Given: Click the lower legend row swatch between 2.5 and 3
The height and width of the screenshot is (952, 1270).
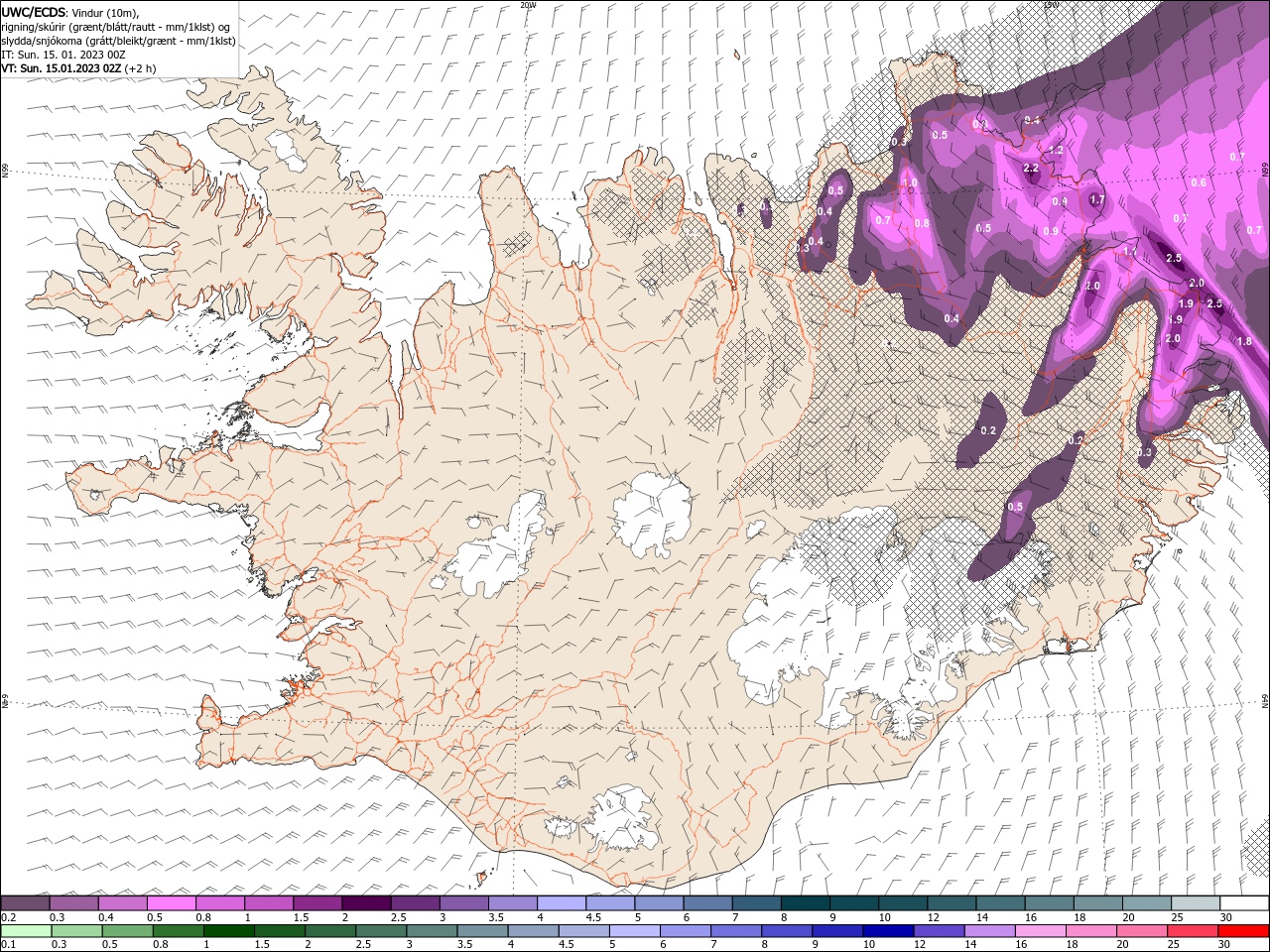Looking at the screenshot, I should coord(381,931).
